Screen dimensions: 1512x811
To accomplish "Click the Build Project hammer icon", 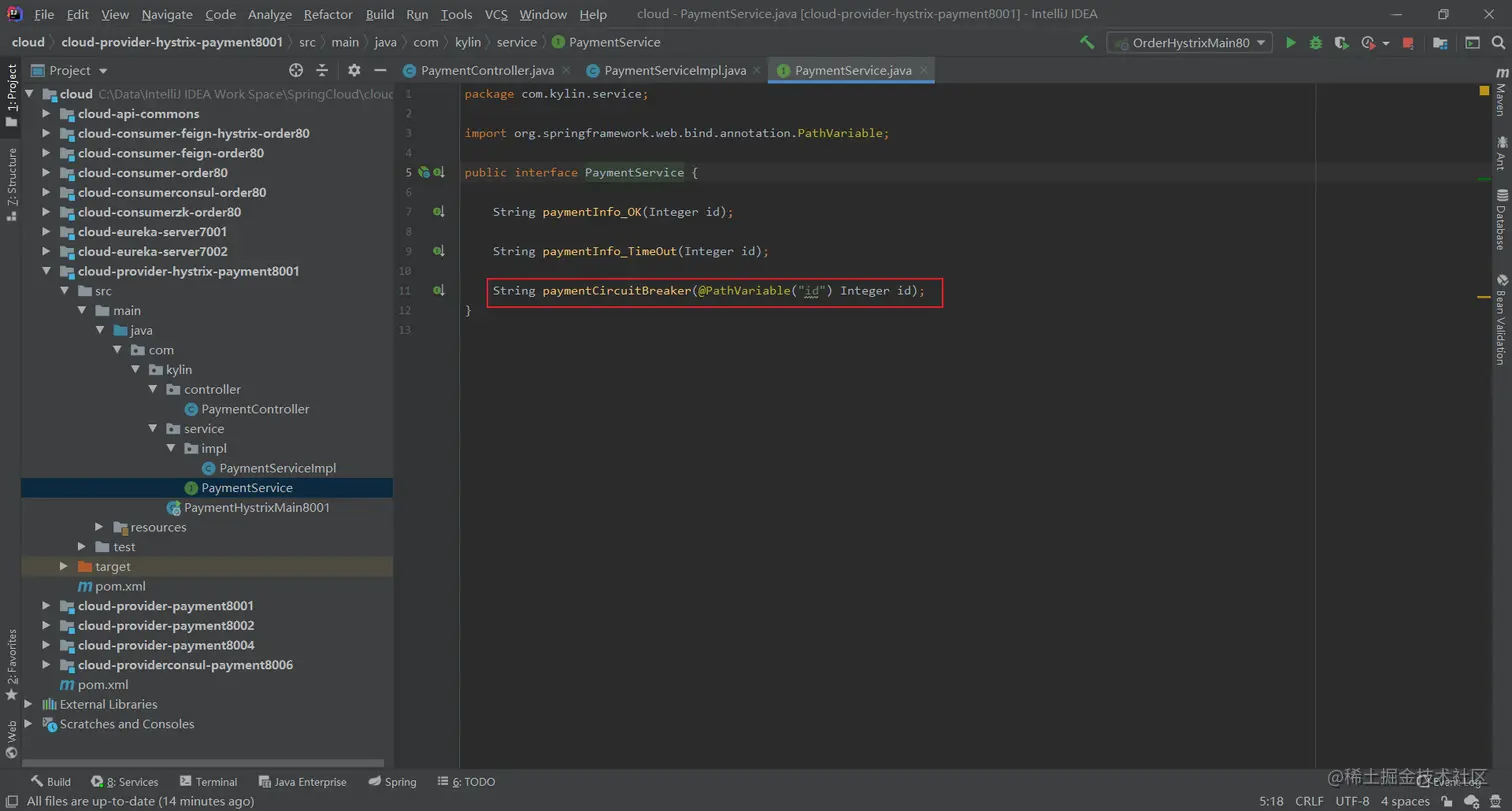I will 1087,43.
